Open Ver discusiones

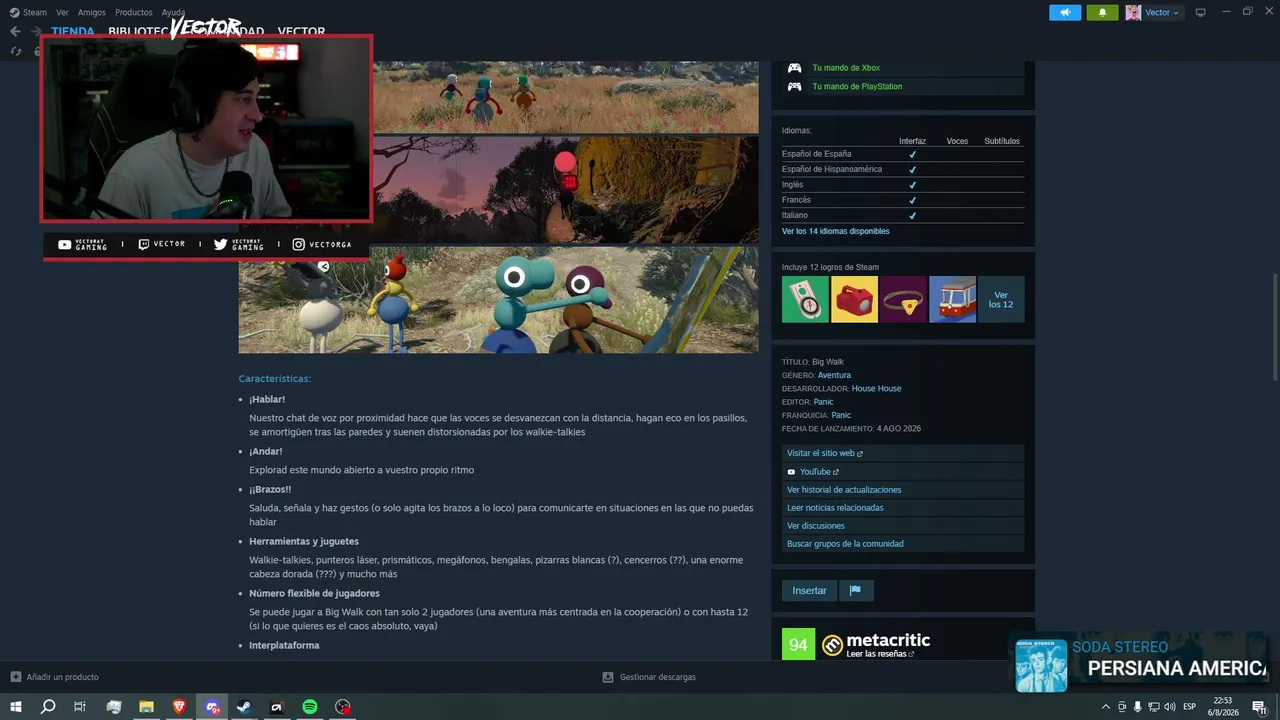pos(903,526)
